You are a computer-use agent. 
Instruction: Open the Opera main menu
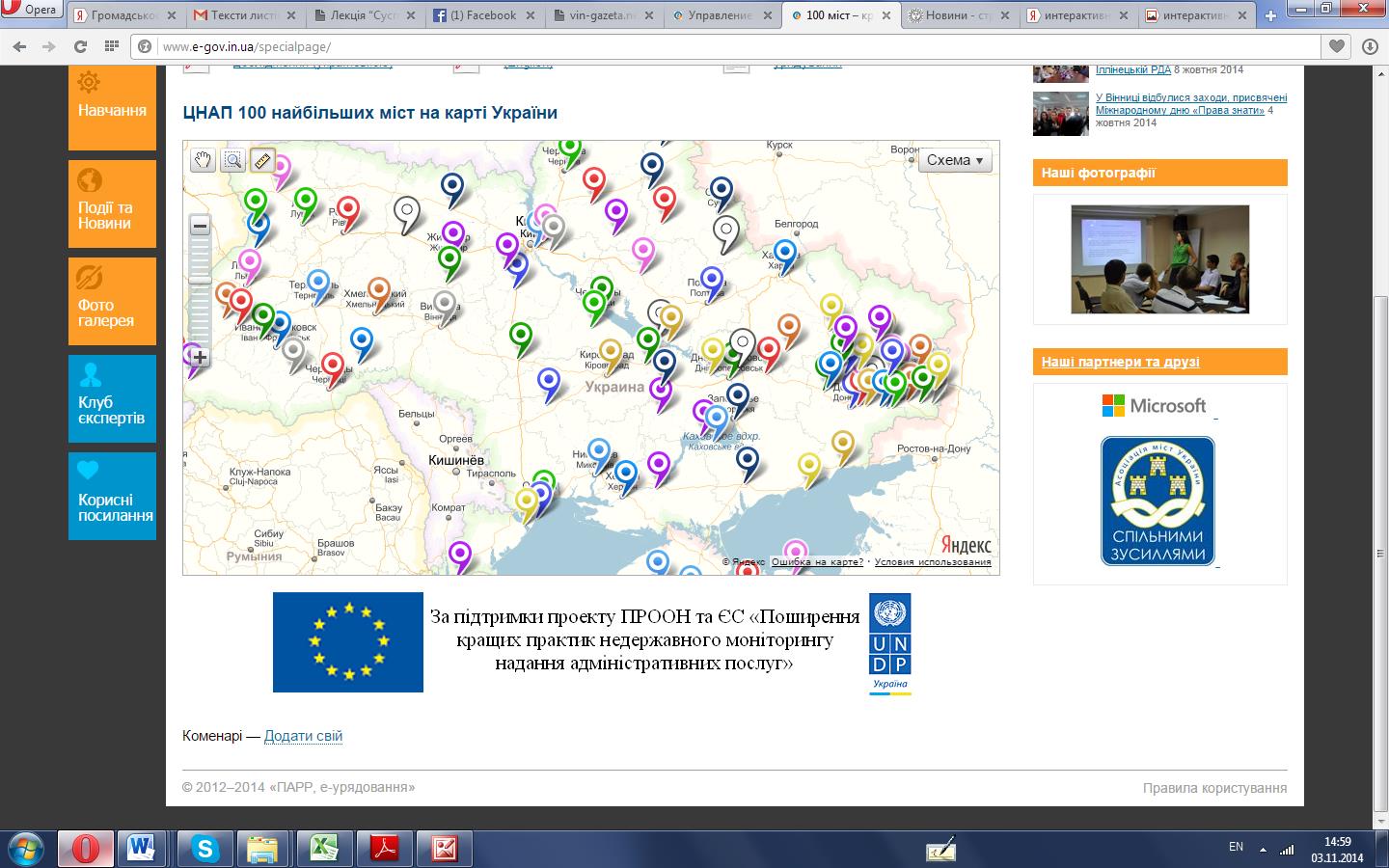[32, 10]
